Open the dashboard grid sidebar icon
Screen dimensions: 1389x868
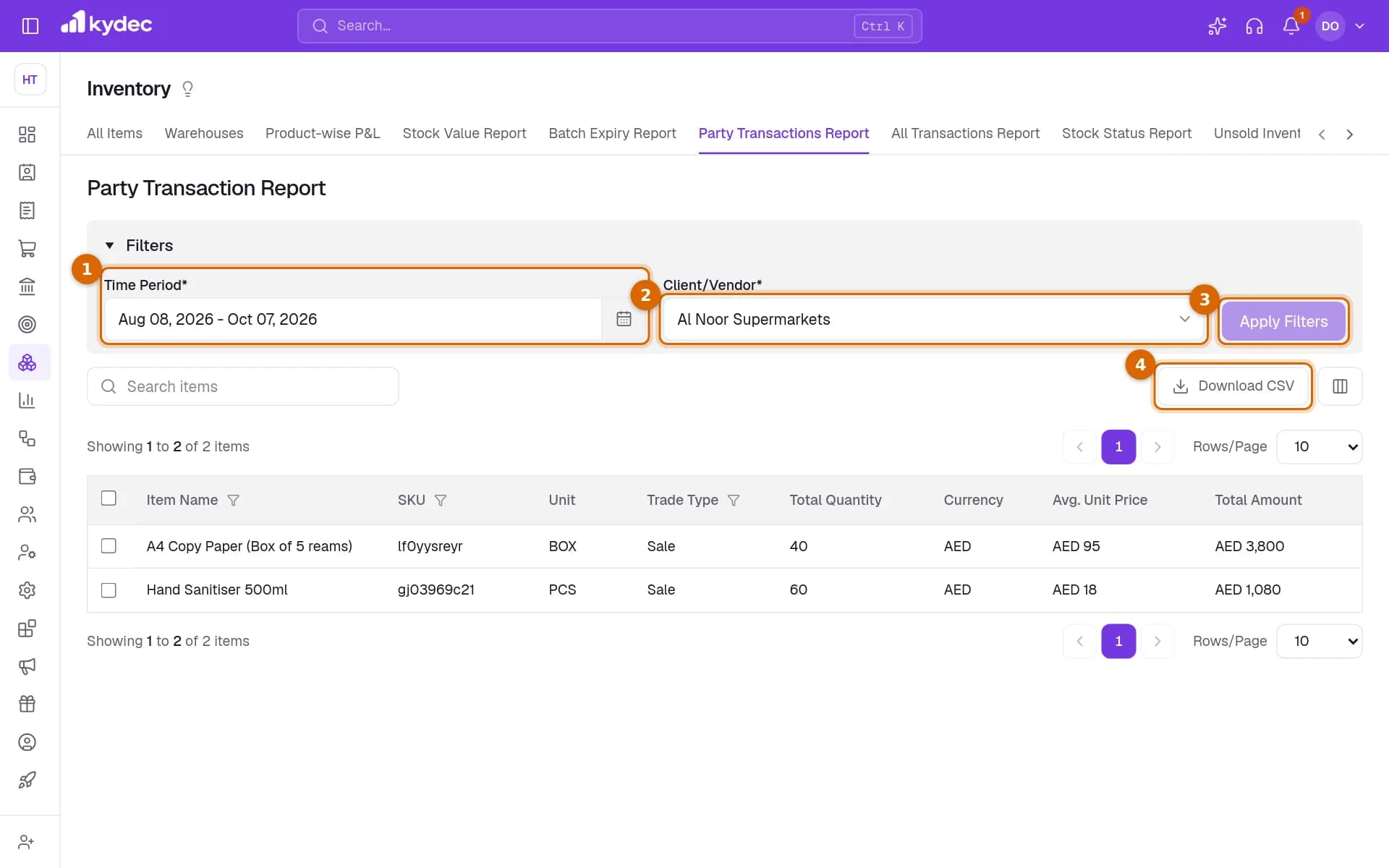click(x=27, y=135)
